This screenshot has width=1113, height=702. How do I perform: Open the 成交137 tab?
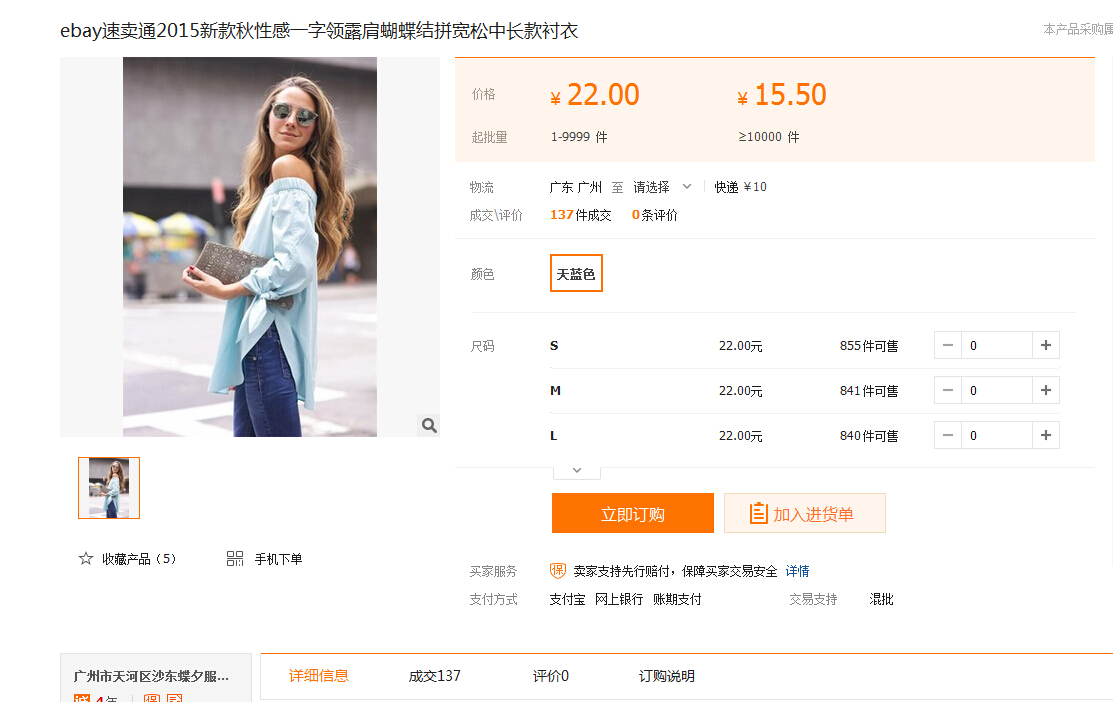(x=435, y=676)
